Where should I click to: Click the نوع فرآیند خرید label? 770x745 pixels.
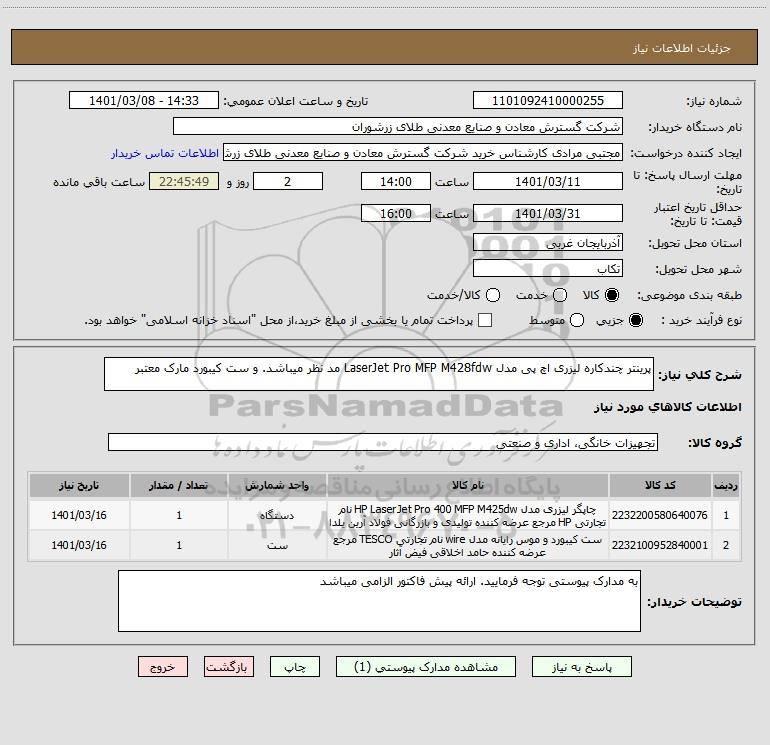pyautogui.click(x=701, y=320)
